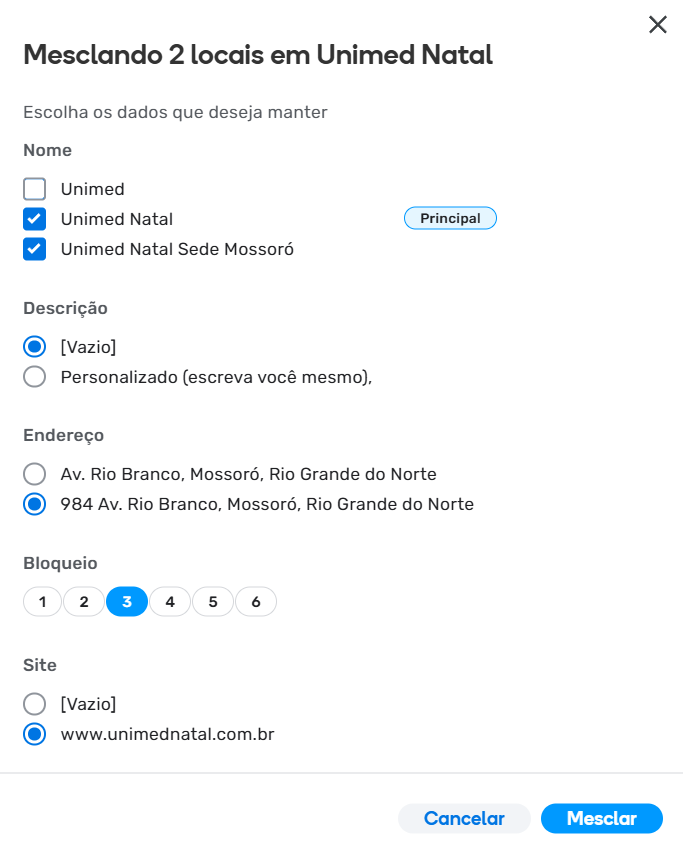Select address Av. Rio Branco without number

[x=35, y=474]
